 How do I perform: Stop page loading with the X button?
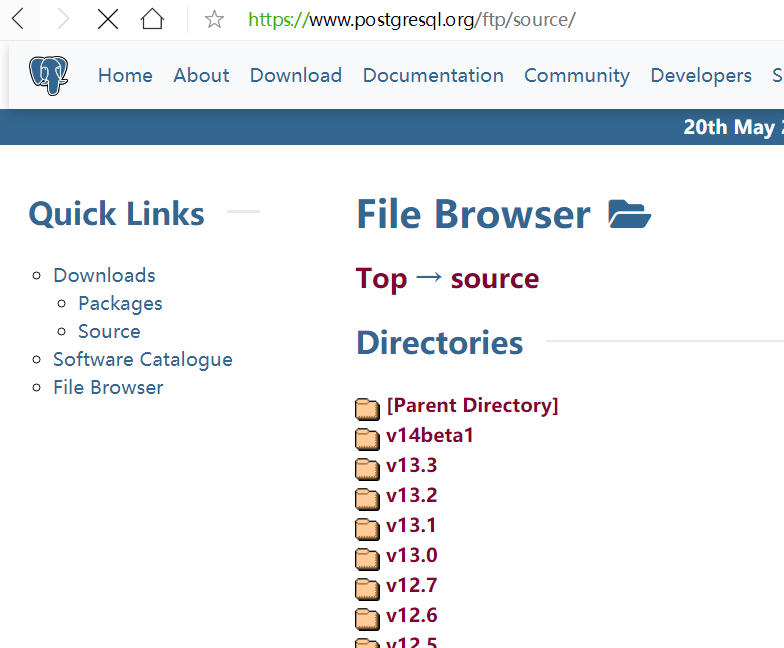pyautogui.click(x=108, y=20)
